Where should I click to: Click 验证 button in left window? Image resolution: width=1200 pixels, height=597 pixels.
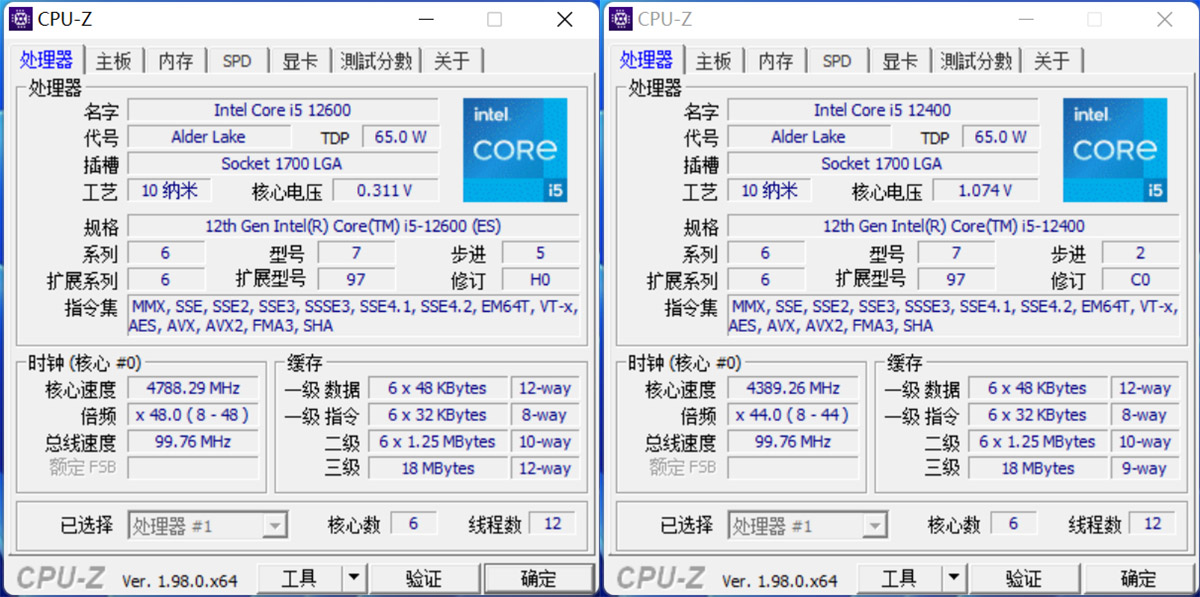point(424,578)
